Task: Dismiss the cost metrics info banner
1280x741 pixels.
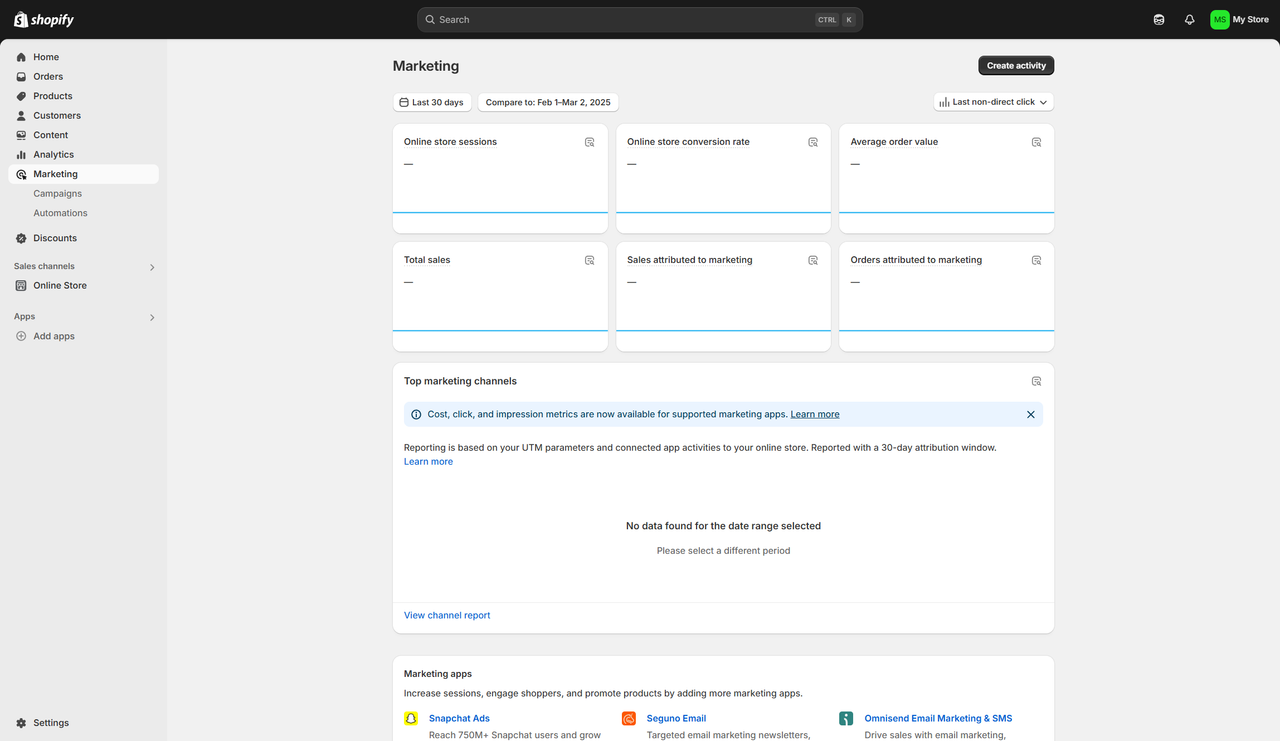Action: (1031, 414)
